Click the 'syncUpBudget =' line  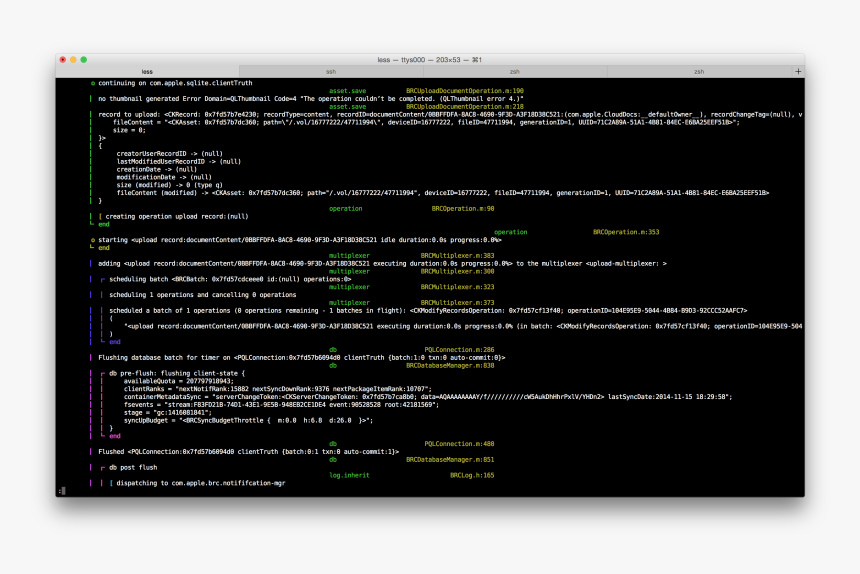[248, 420]
